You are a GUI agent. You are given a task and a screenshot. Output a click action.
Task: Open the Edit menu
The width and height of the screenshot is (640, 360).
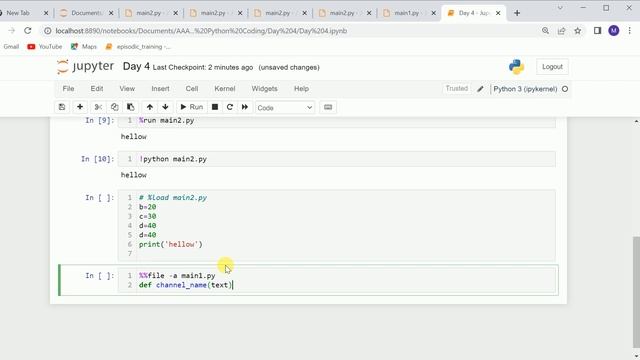pyautogui.click(x=97, y=89)
